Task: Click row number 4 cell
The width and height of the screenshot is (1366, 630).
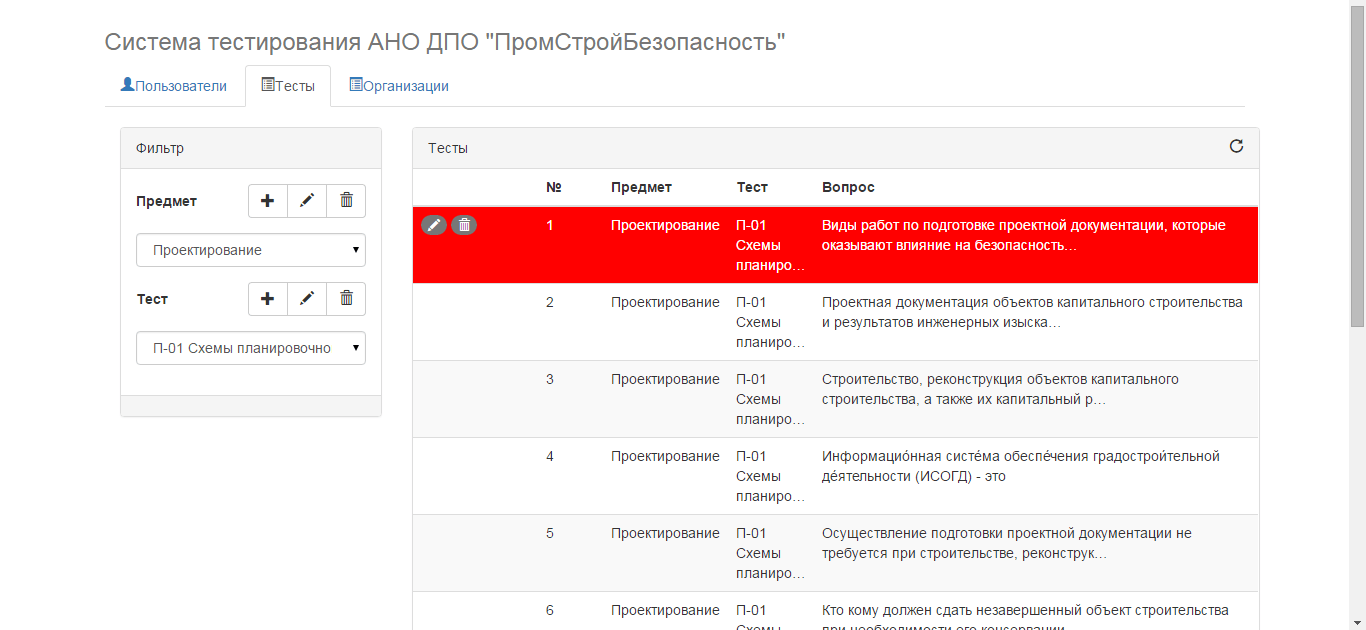Action: [549, 456]
